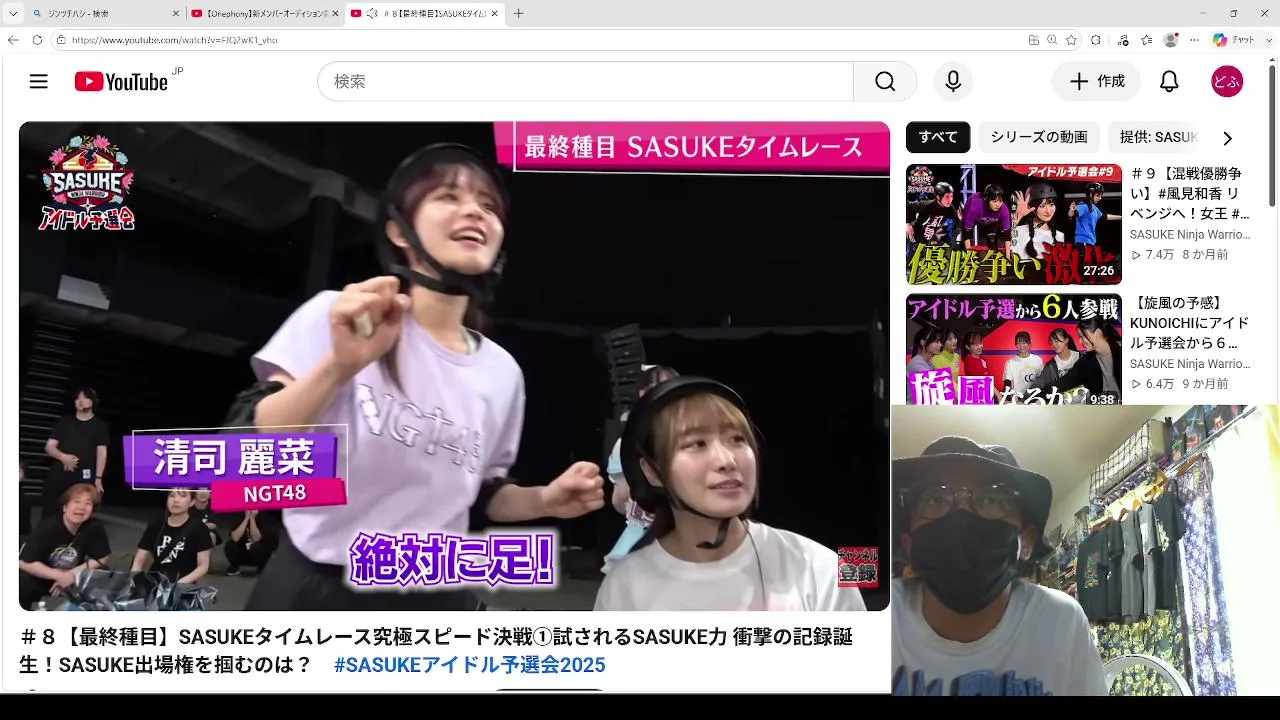The image size is (1280, 720).
Task: Click the YouTube search magnifier button
Action: [x=885, y=82]
